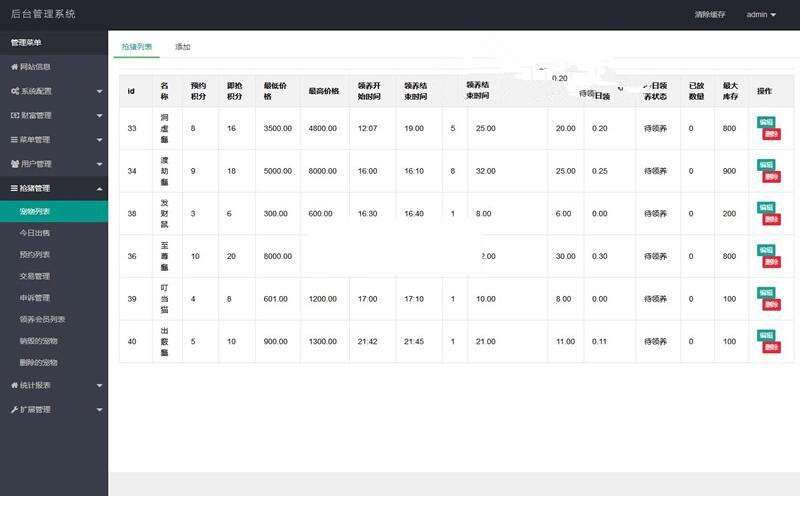Viewport: 801px width, 513px height.
Task: Click the home icon beside 网站信息
Action: point(14,67)
